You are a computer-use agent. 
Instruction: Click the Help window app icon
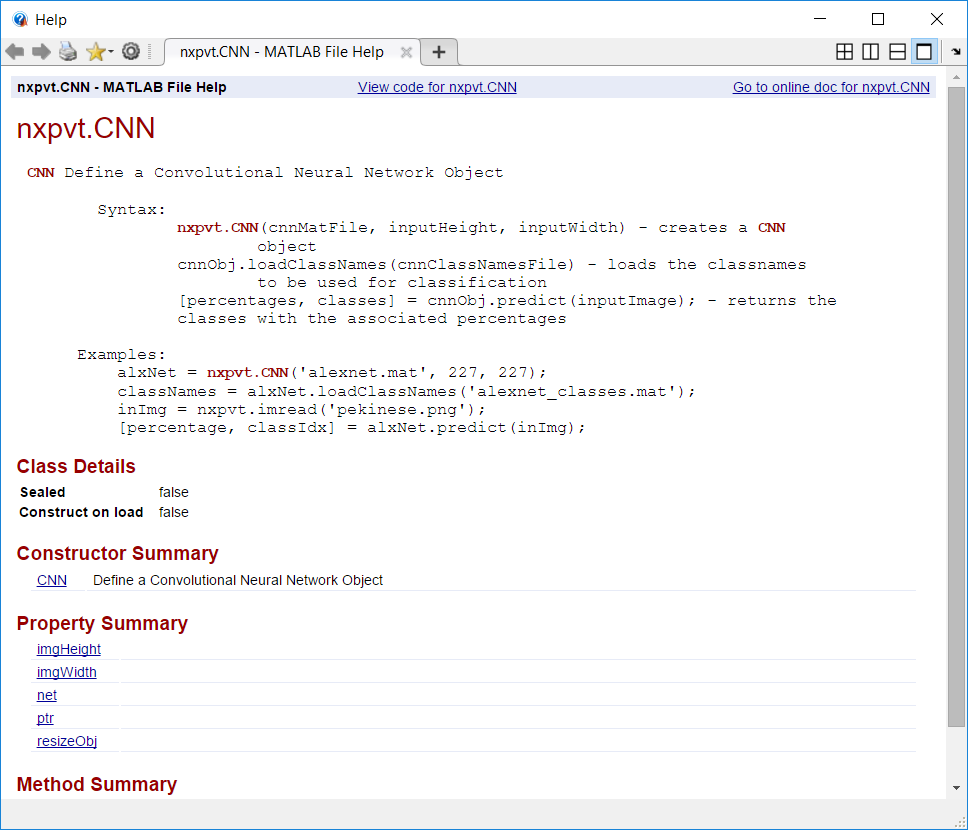(20, 20)
